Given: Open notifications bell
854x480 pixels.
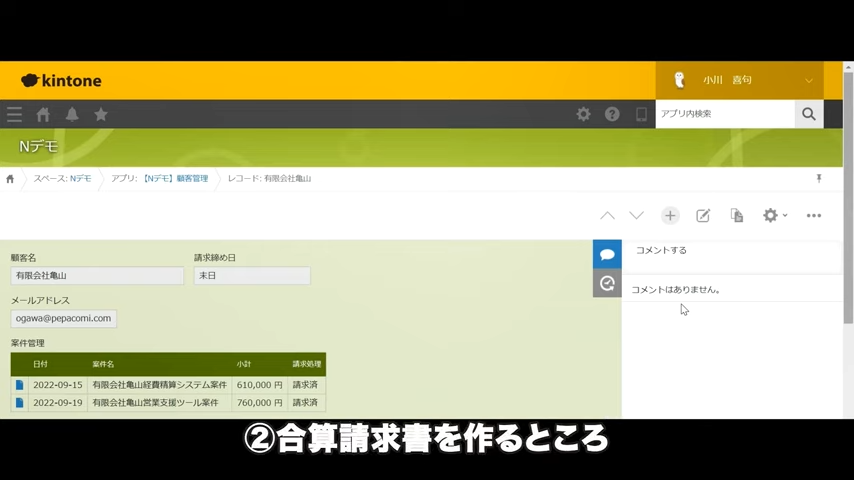Looking at the screenshot, I should point(72,114).
